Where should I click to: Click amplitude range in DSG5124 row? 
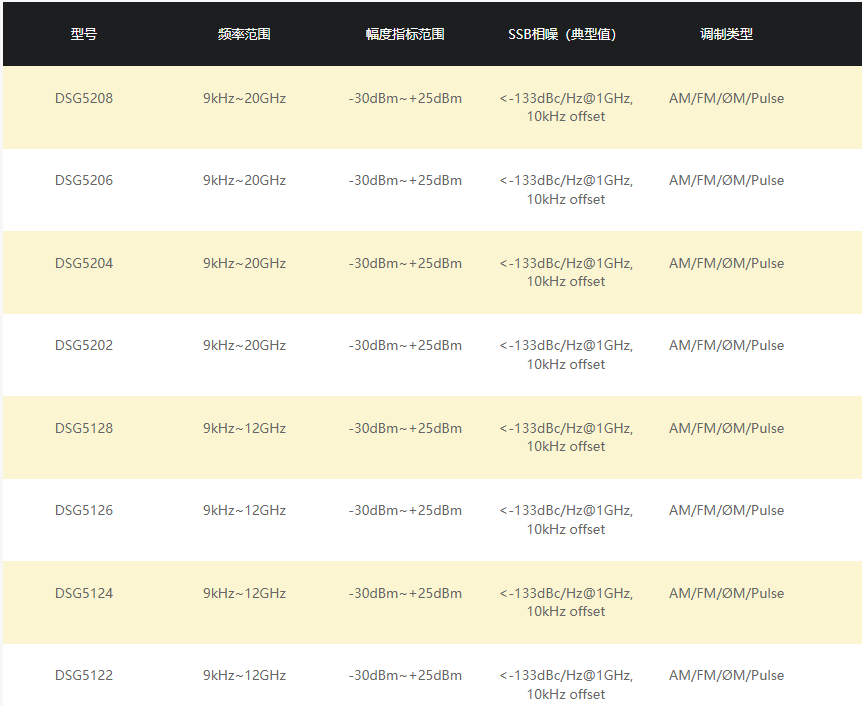click(x=405, y=593)
